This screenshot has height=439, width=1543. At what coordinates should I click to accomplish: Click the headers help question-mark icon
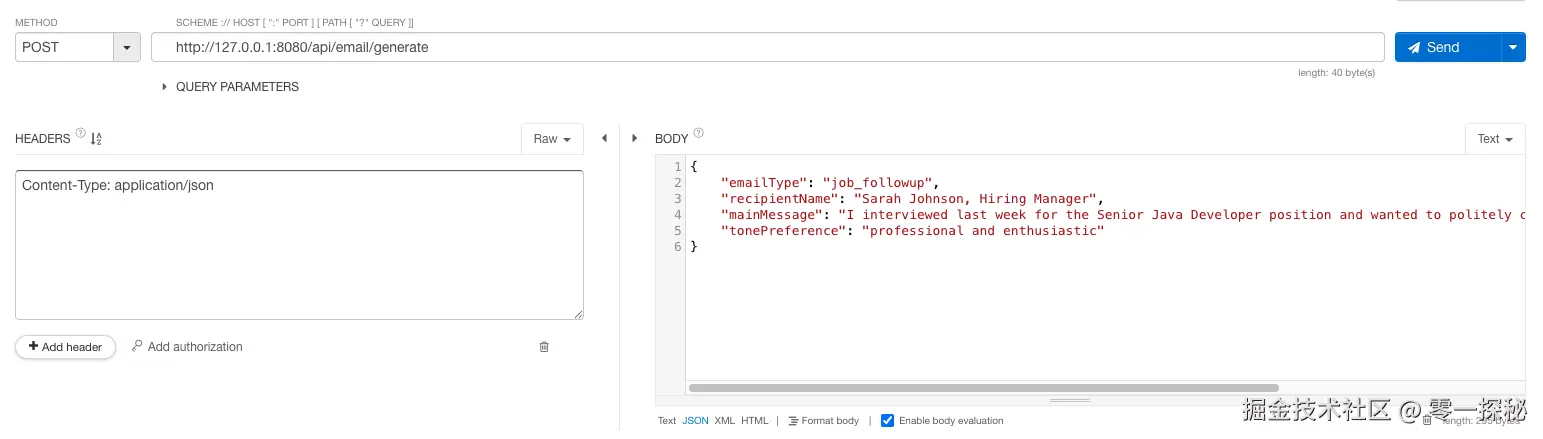tap(80, 134)
